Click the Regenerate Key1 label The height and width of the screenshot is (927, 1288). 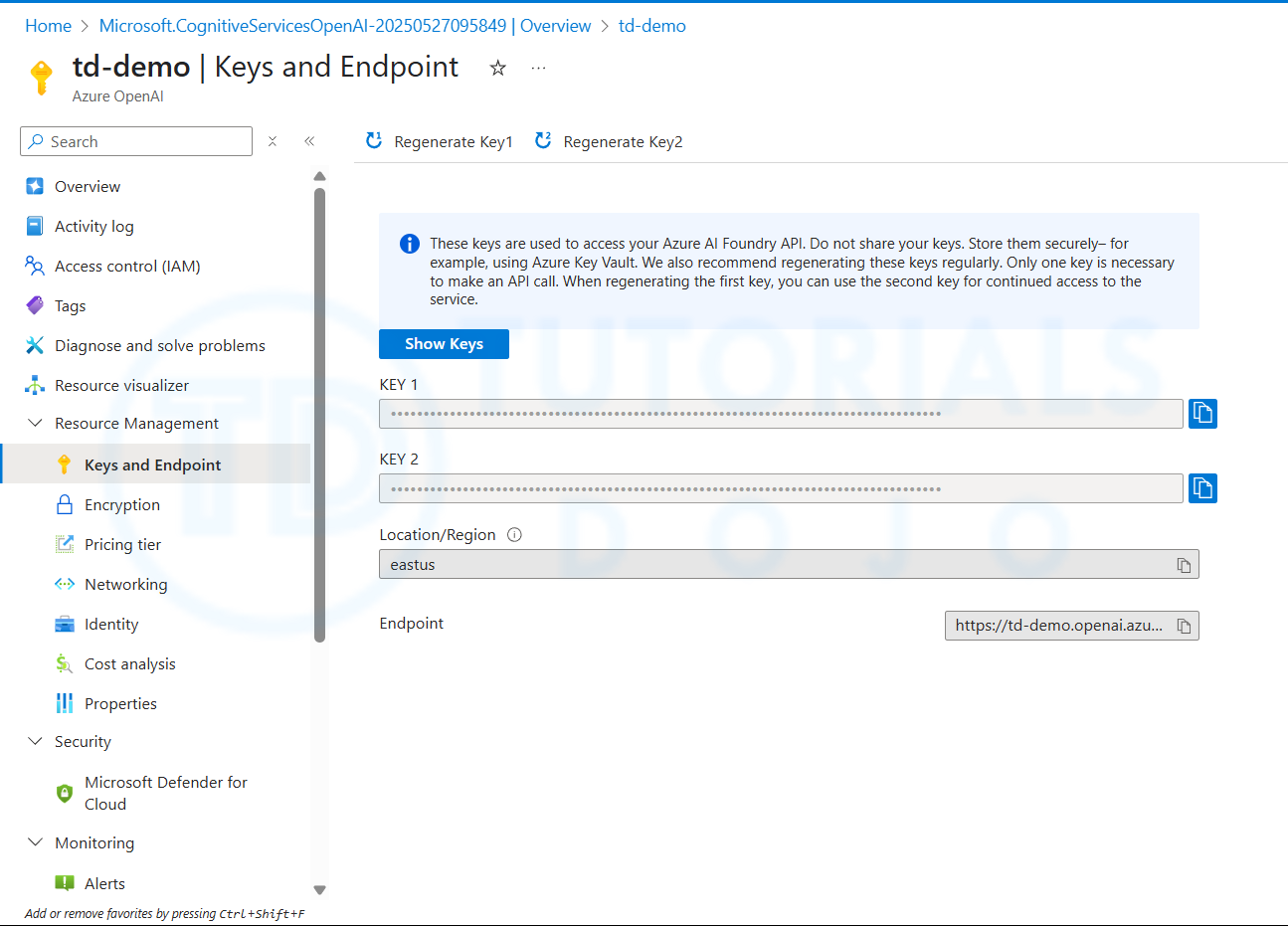(454, 142)
